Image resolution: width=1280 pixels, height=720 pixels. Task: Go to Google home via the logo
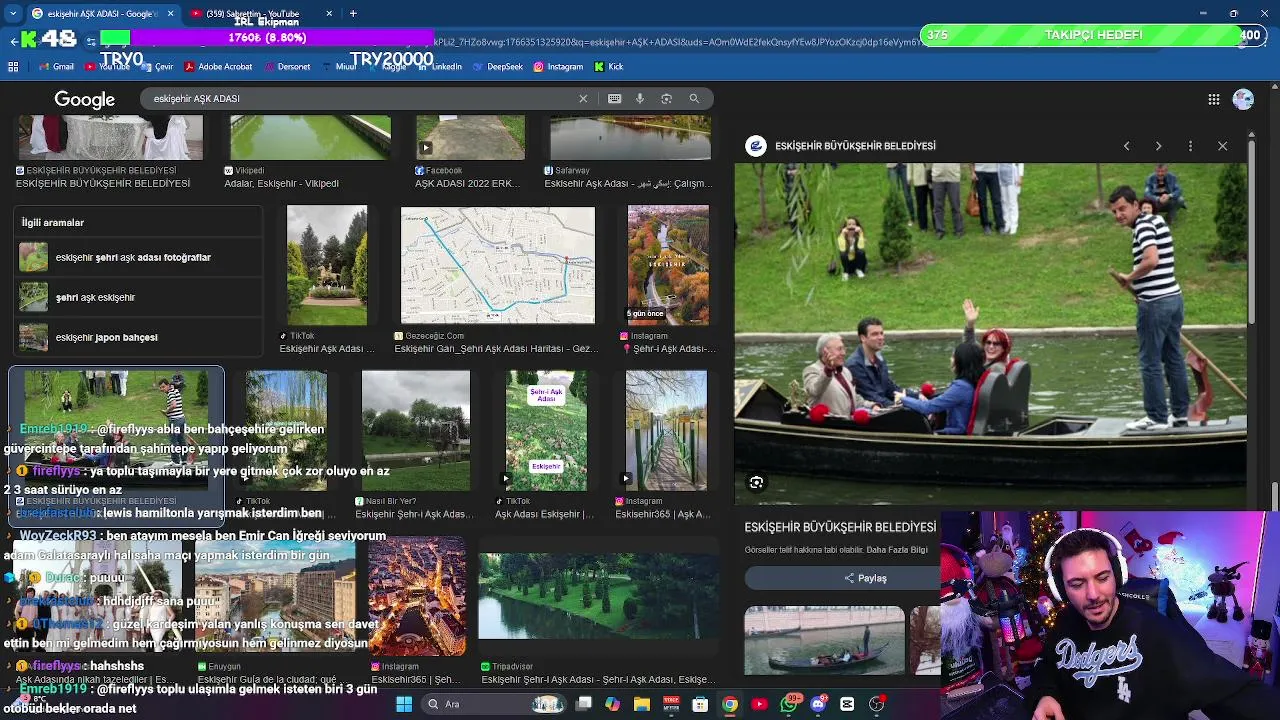84,99
